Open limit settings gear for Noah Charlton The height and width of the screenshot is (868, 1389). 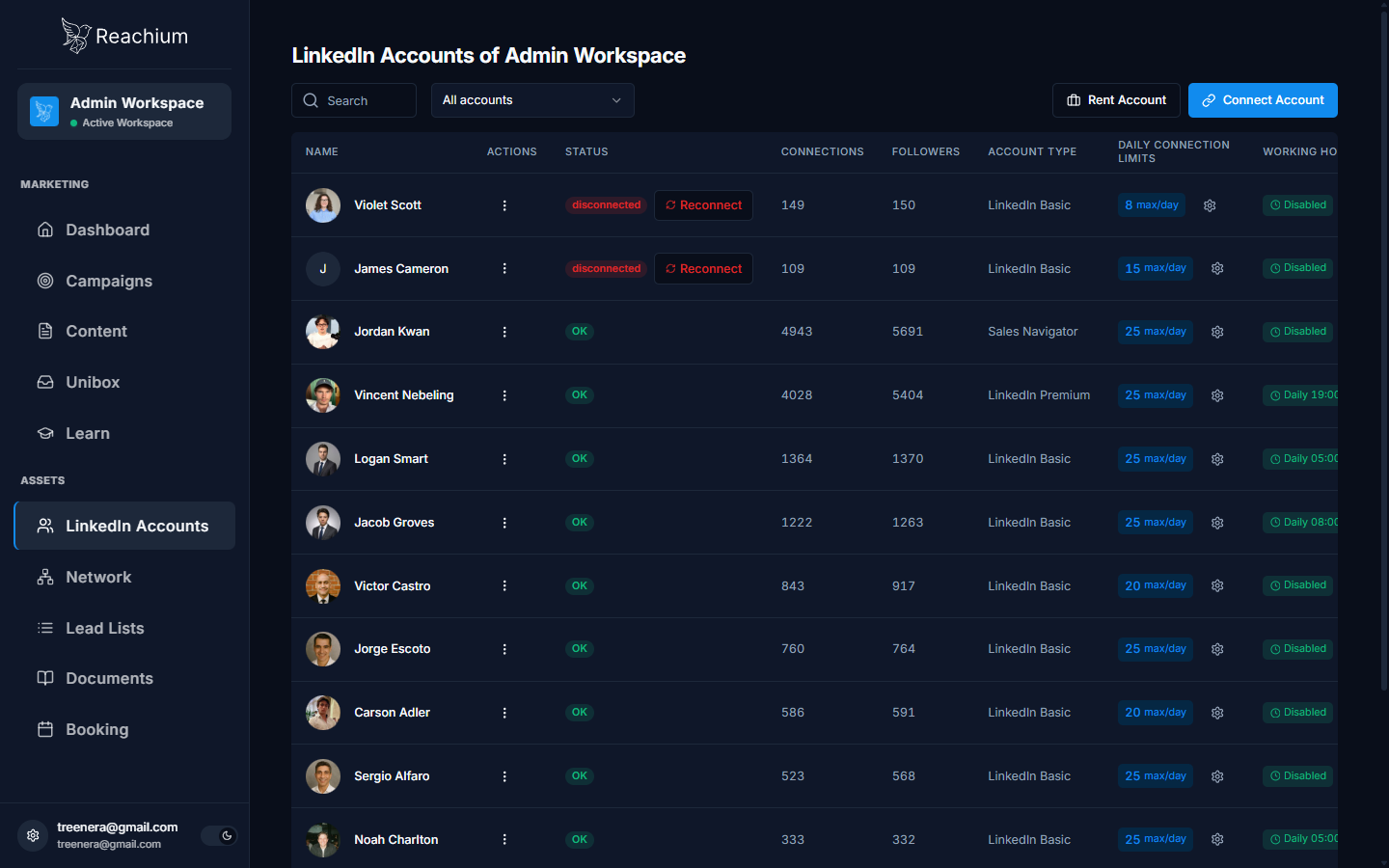1217,839
